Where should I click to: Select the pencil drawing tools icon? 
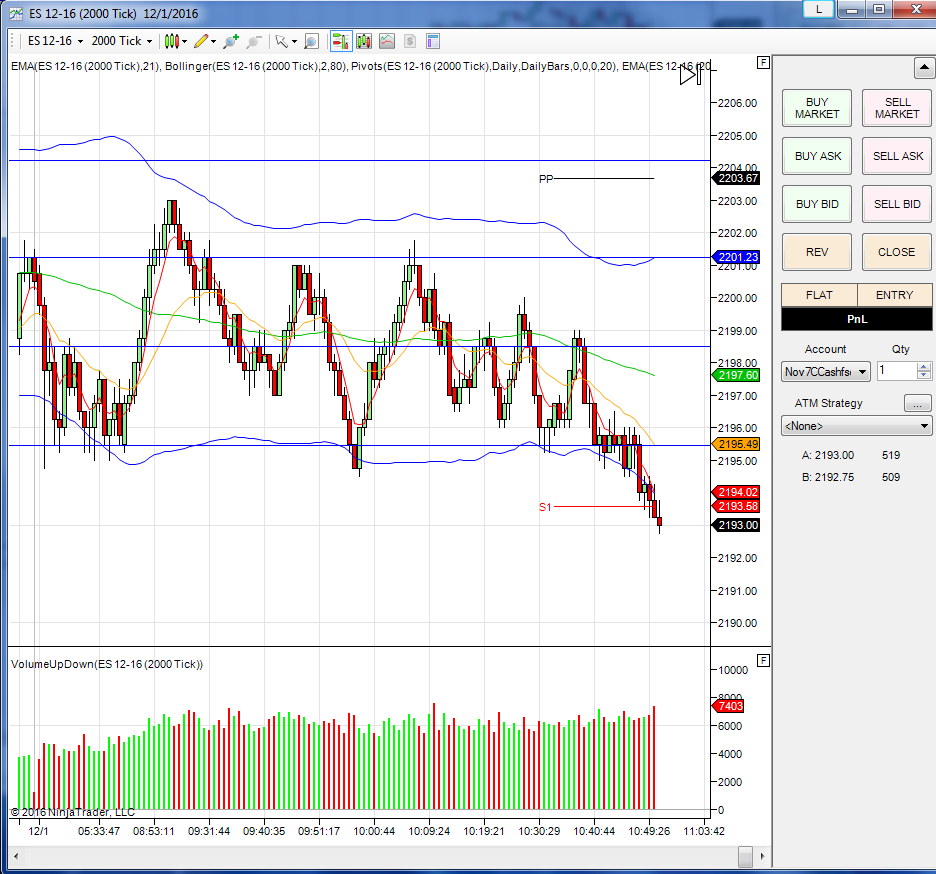point(201,41)
